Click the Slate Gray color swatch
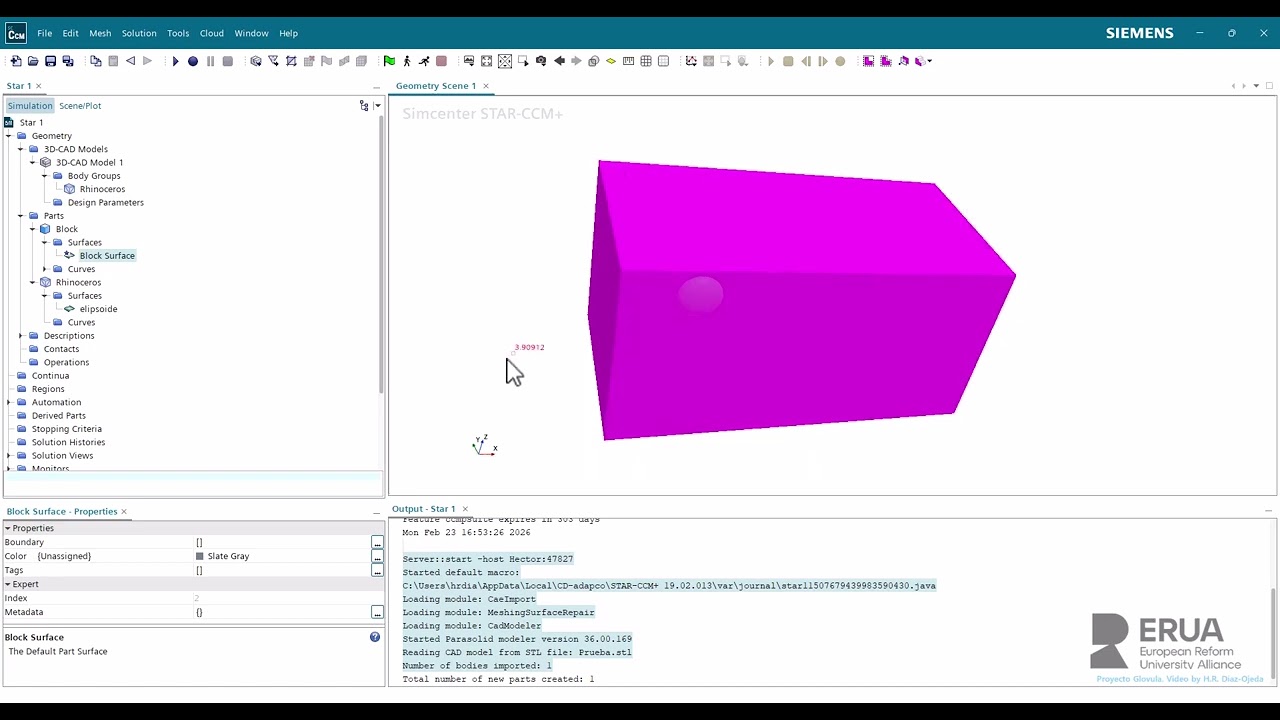 (x=200, y=556)
